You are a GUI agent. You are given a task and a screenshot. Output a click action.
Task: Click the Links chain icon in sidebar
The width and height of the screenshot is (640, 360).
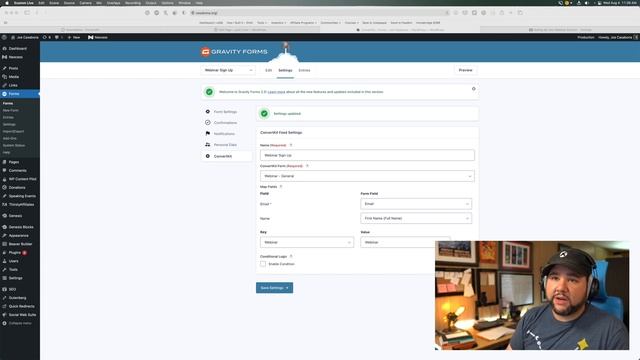tap(4, 85)
